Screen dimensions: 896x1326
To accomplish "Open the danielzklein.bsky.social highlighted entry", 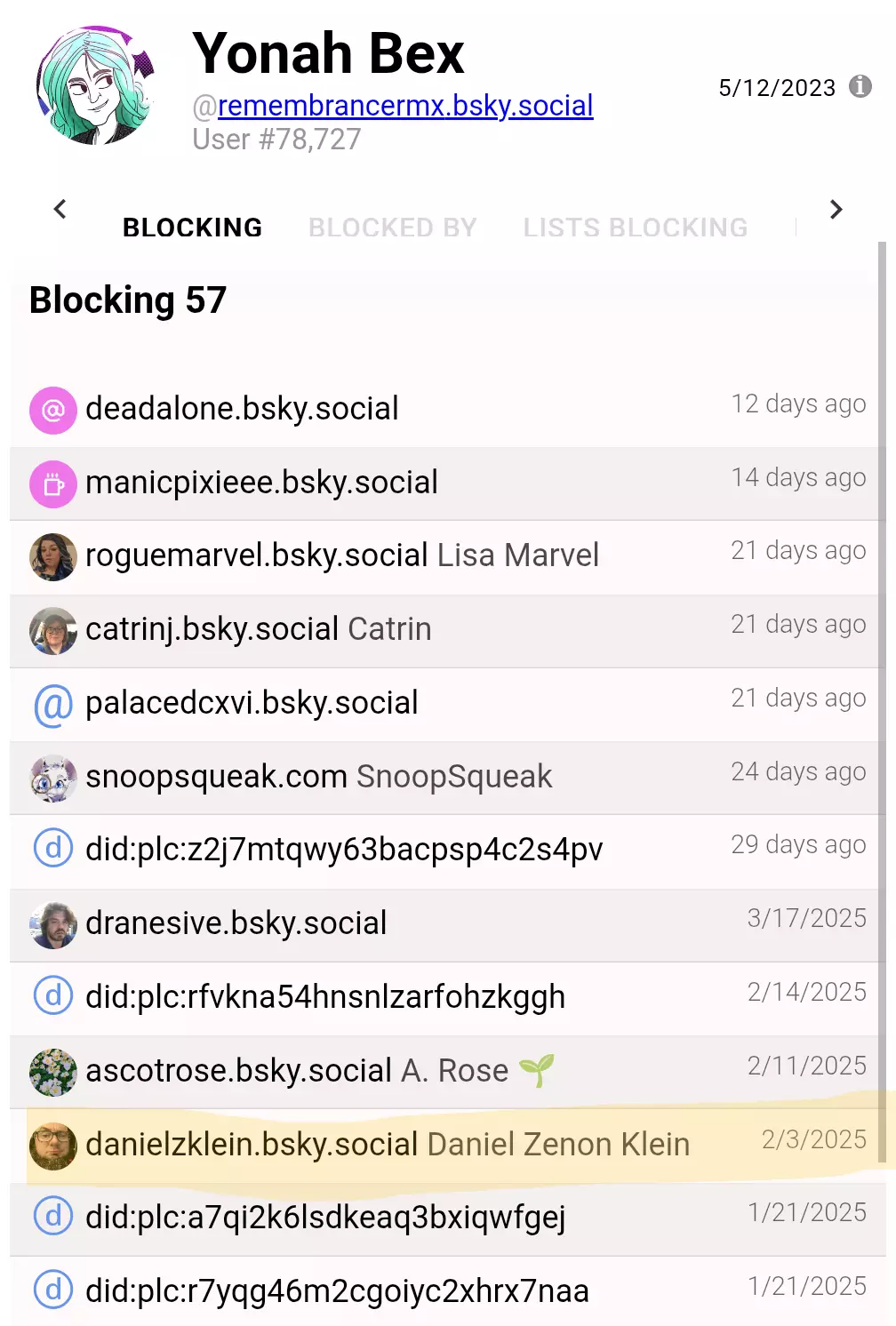I will pos(444,1146).
